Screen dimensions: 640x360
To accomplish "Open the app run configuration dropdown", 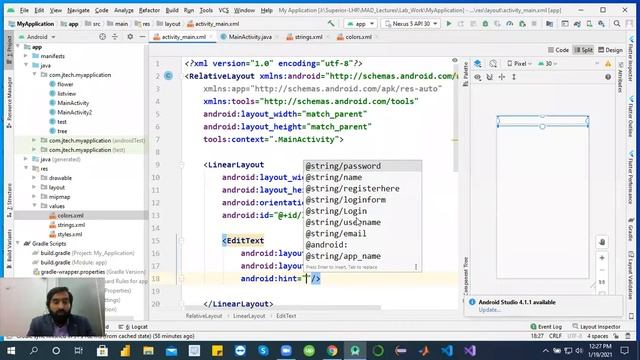I will point(360,24).
